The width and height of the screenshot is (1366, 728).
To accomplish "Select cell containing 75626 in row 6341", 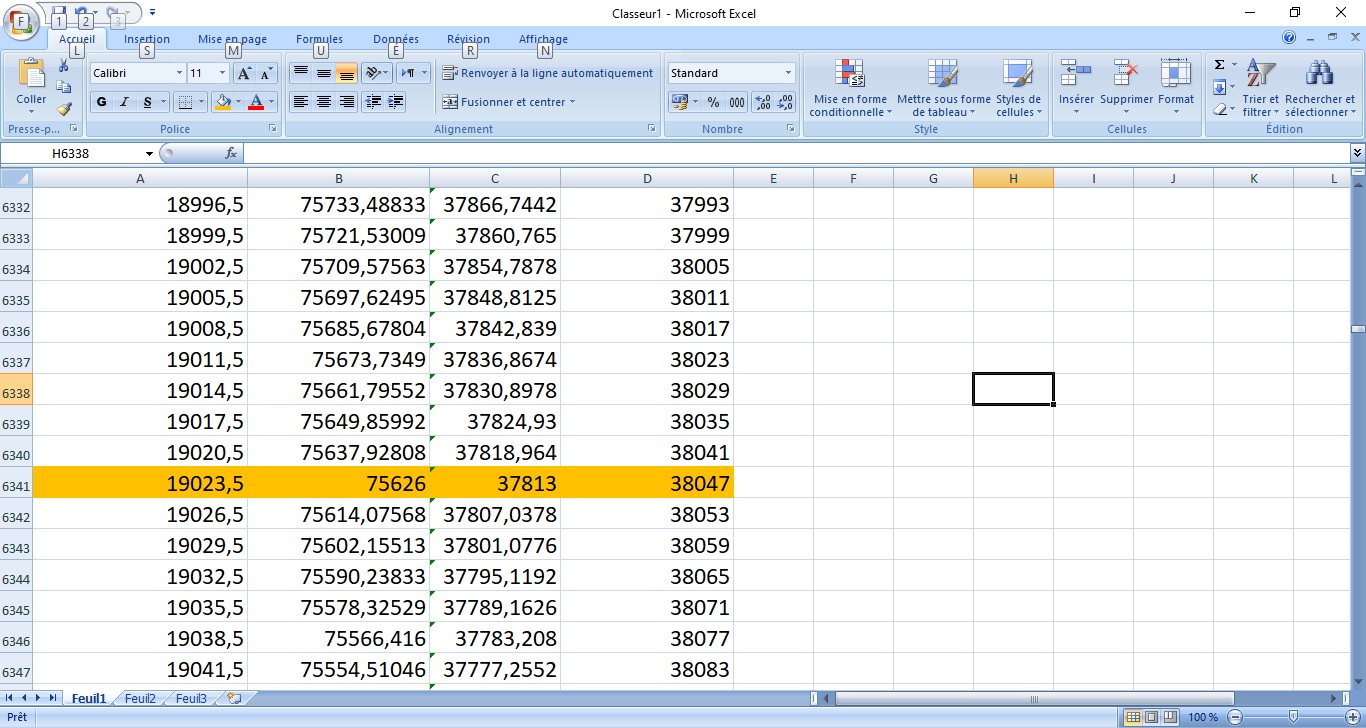I will click(338, 484).
